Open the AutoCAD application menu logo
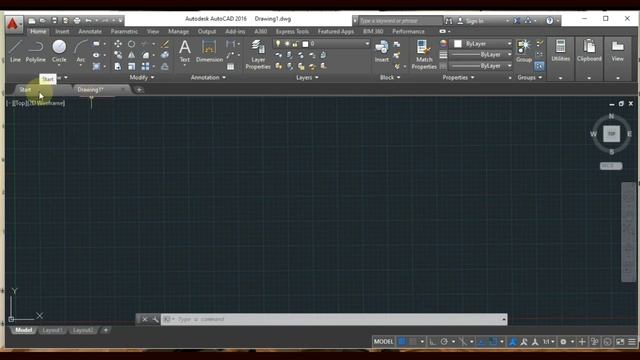 click(13, 24)
